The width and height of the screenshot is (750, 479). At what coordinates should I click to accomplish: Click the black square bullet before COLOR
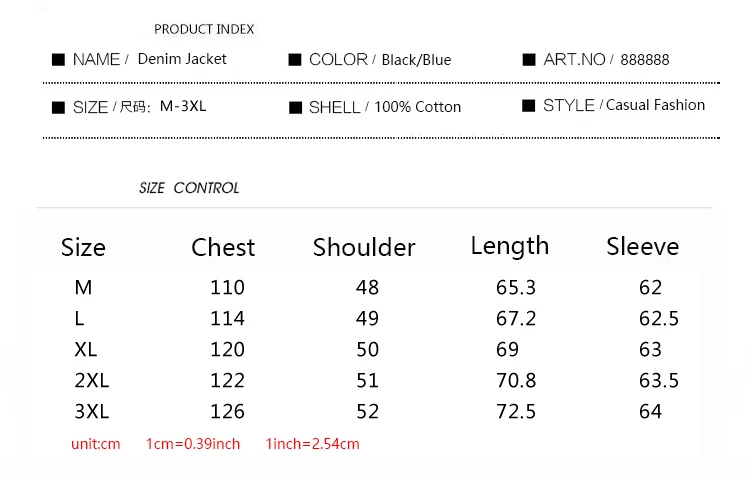point(295,60)
